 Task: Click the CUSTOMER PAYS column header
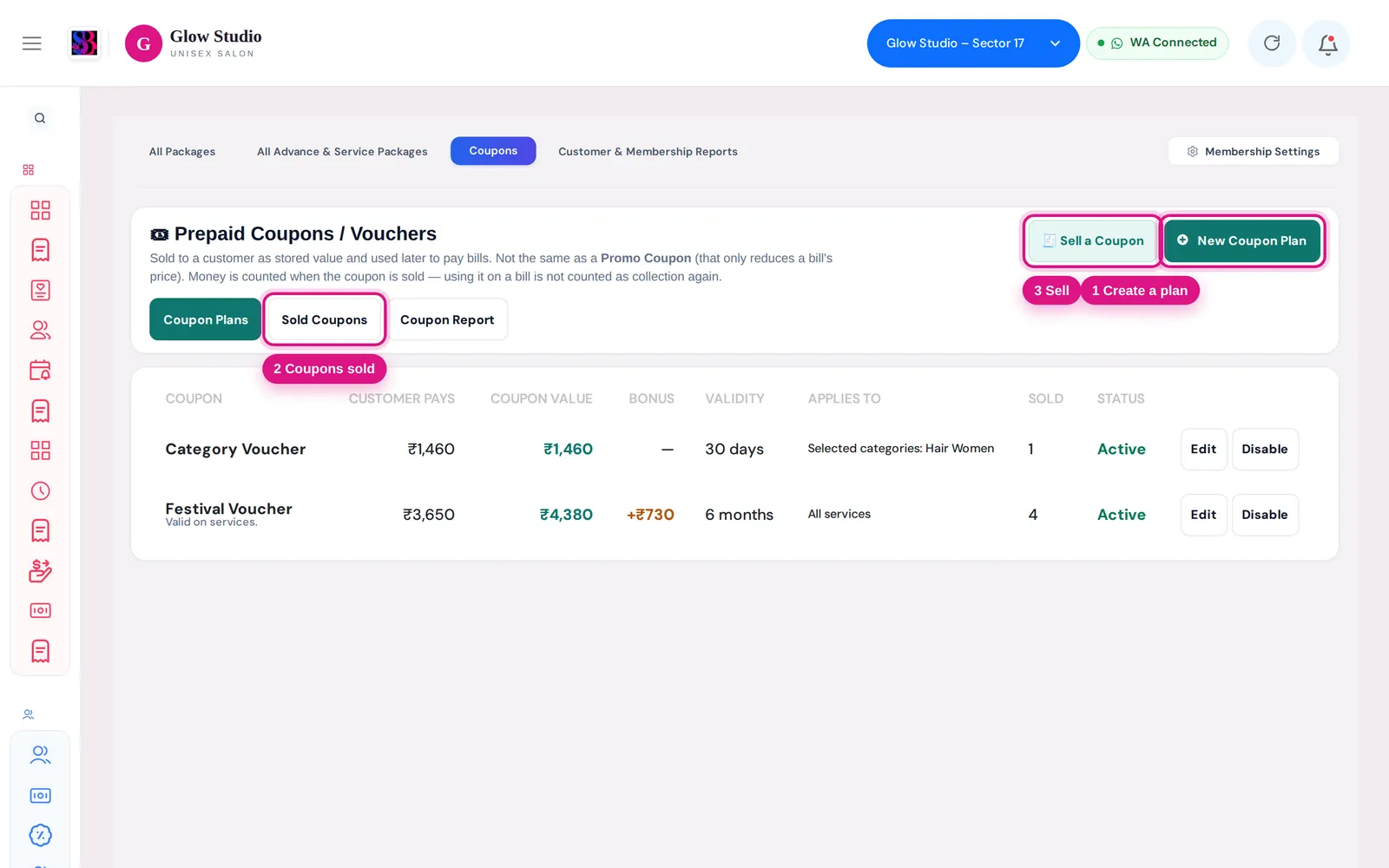(402, 398)
